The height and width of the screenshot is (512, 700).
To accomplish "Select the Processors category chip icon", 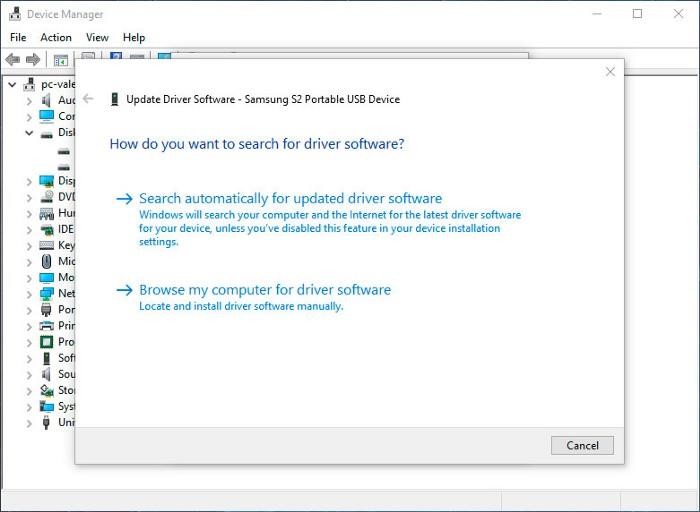I will coord(46,342).
